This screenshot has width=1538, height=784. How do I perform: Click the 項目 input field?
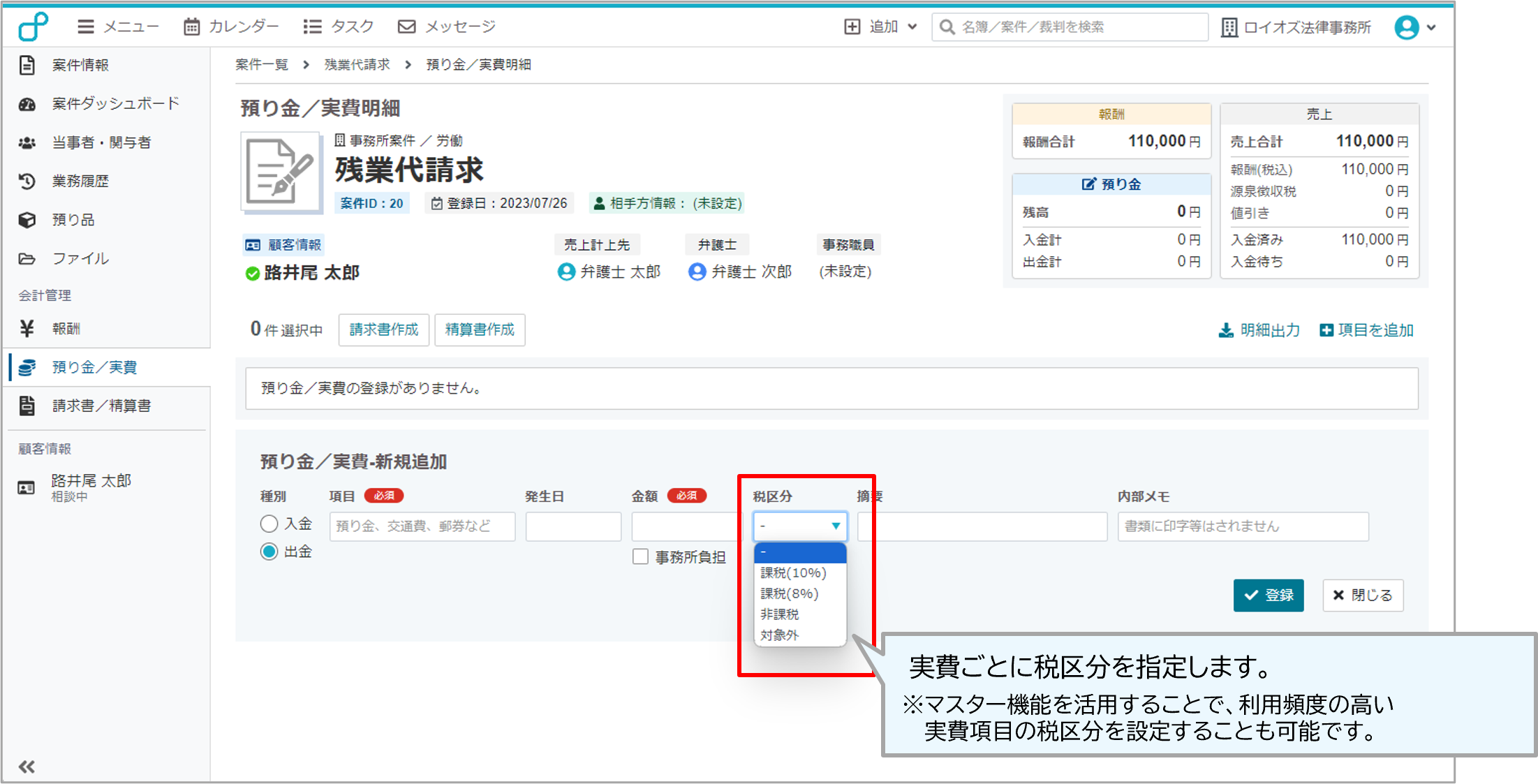(422, 526)
